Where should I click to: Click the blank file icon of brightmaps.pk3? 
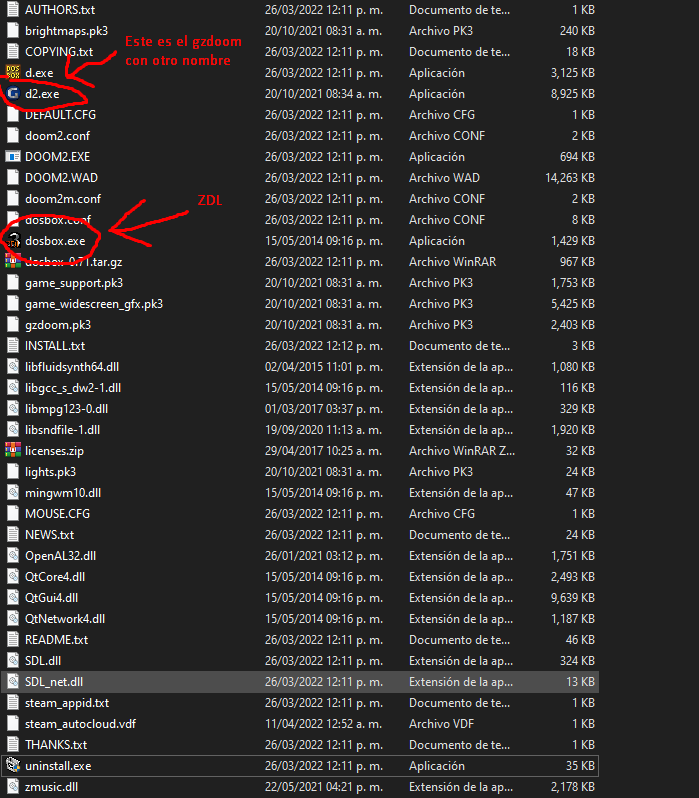[x=13, y=31]
